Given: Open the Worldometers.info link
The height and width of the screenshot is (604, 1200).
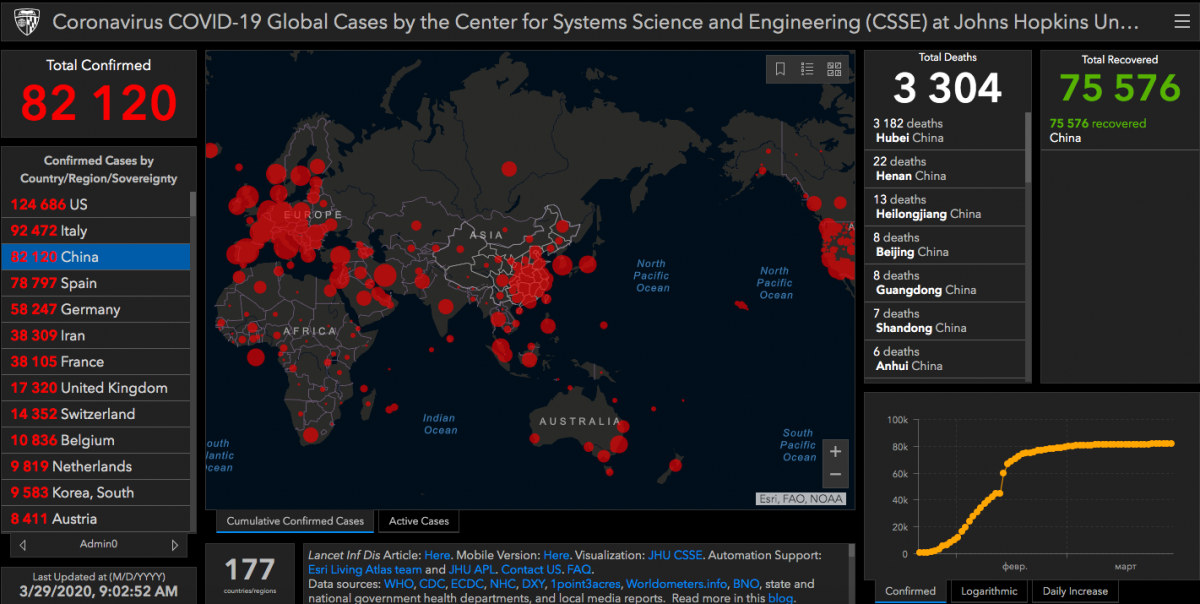Looking at the screenshot, I should [x=676, y=584].
